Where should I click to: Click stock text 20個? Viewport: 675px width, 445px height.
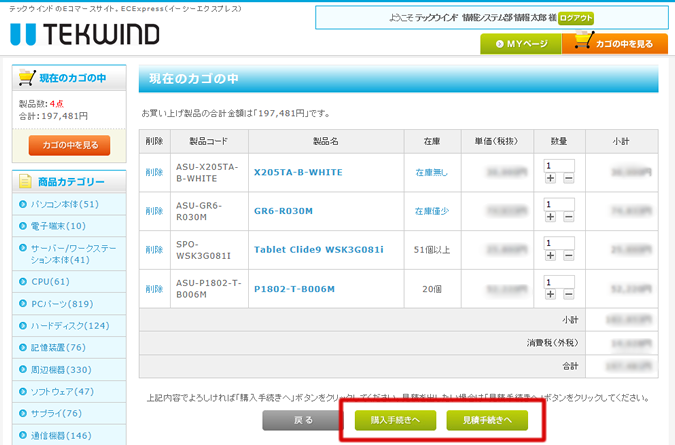click(x=432, y=289)
